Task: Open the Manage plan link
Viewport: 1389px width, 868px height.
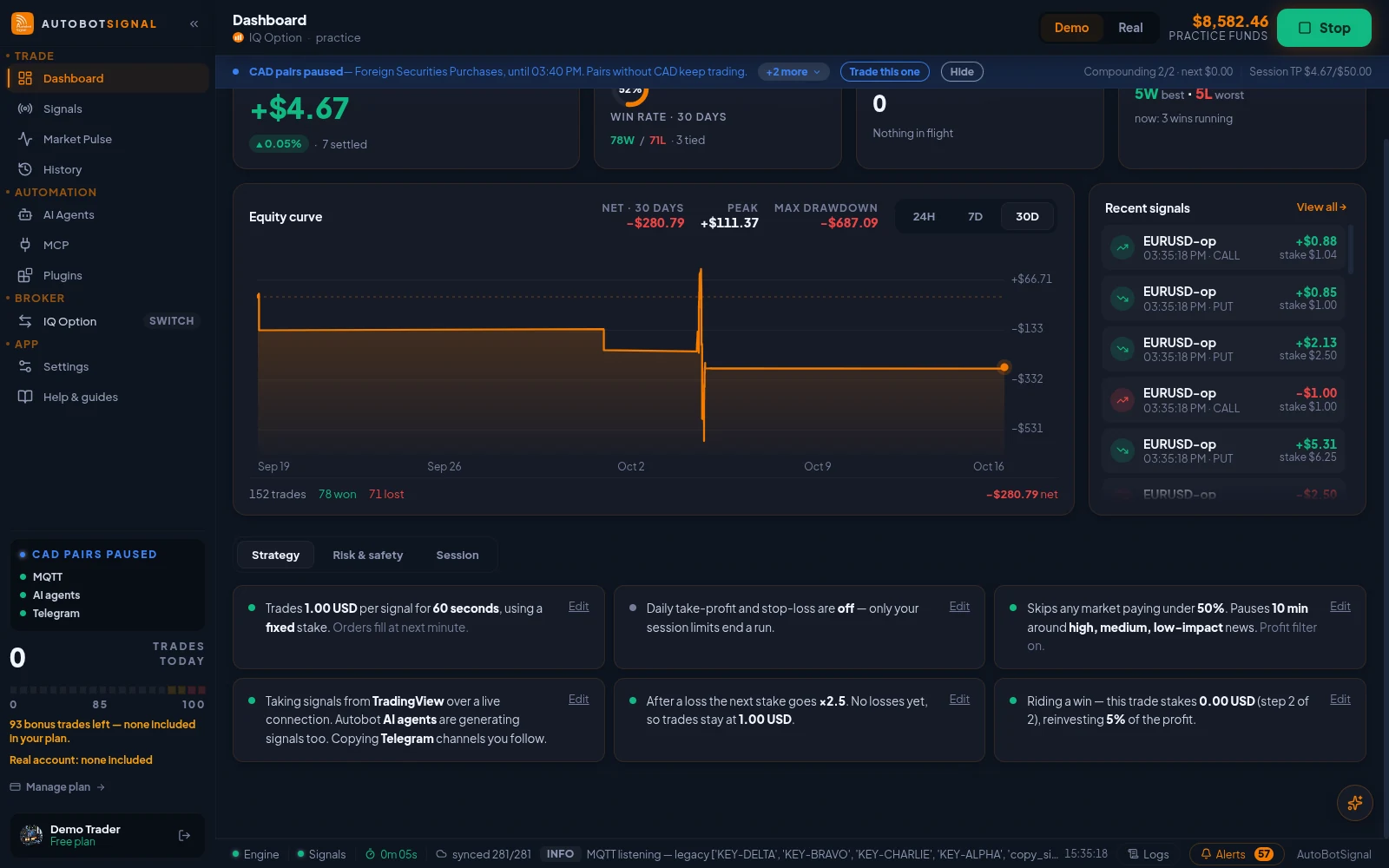Action: [57, 787]
